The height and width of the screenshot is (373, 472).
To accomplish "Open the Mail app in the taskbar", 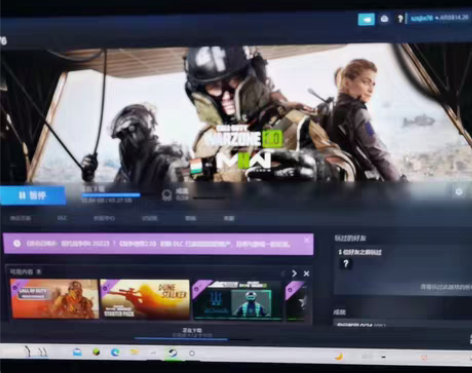I will (x=77, y=352).
